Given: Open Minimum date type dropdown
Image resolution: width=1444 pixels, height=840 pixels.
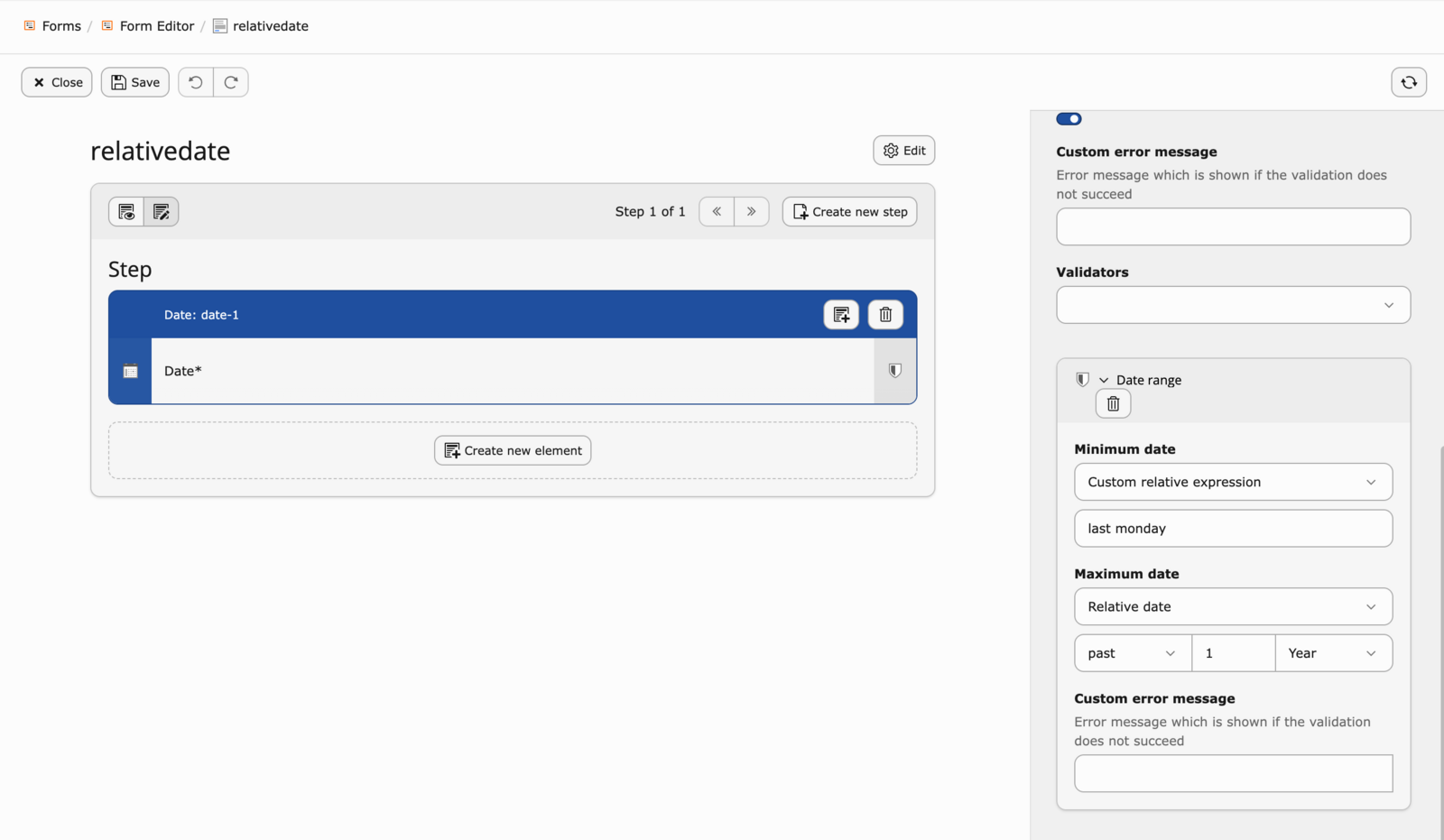Looking at the screenshot, I should pyautogui.click(x=1233, y=482).
